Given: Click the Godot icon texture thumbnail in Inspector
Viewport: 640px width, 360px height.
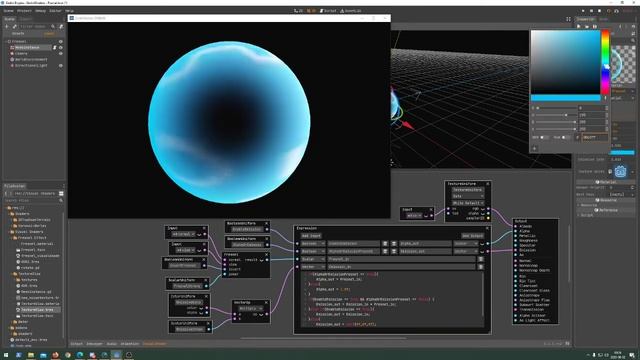Looking at the screenshot, I should pos(620,171).
